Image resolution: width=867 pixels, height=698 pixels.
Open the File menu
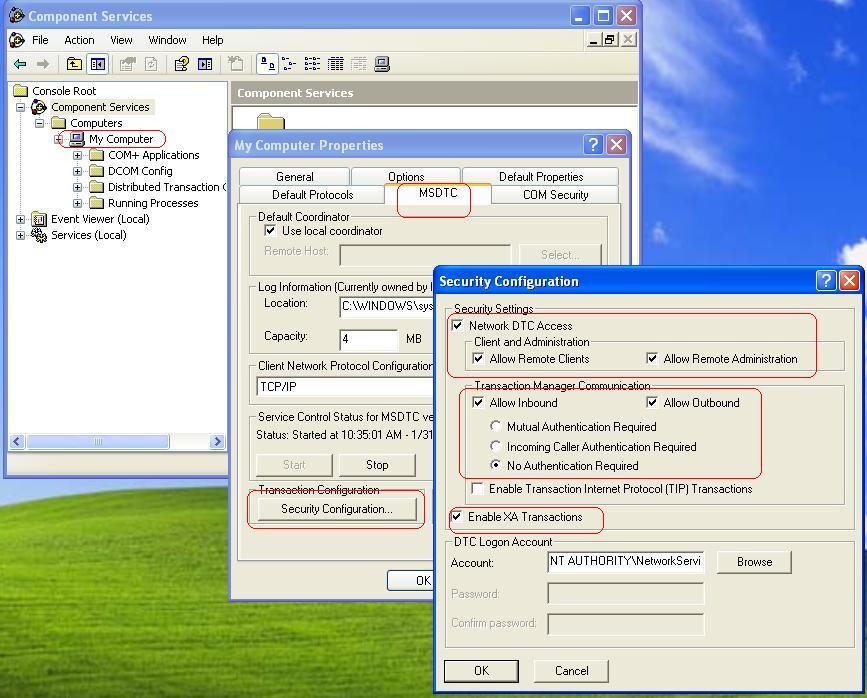[40, 40]
